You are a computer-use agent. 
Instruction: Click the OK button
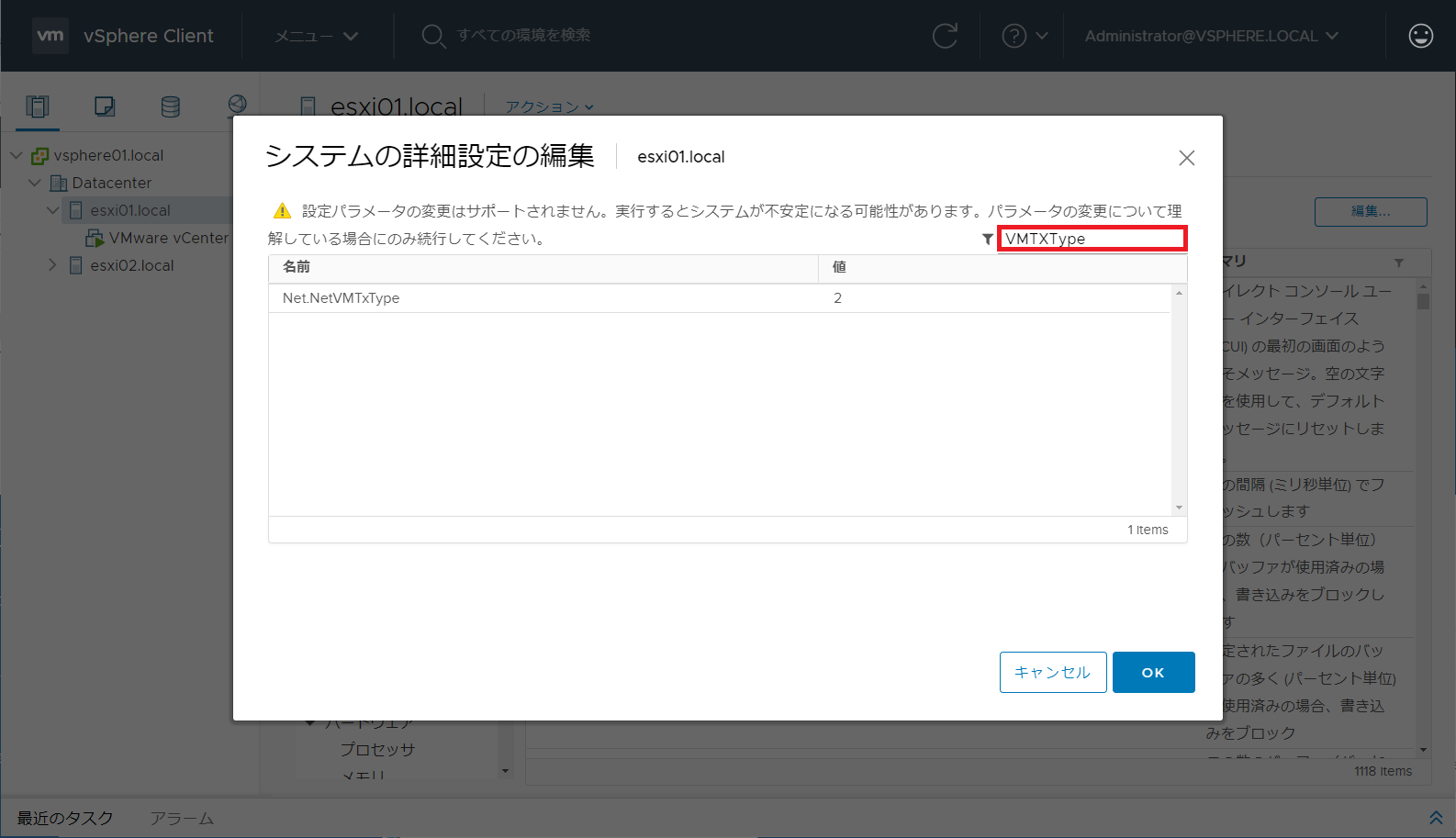point(1154,672)
